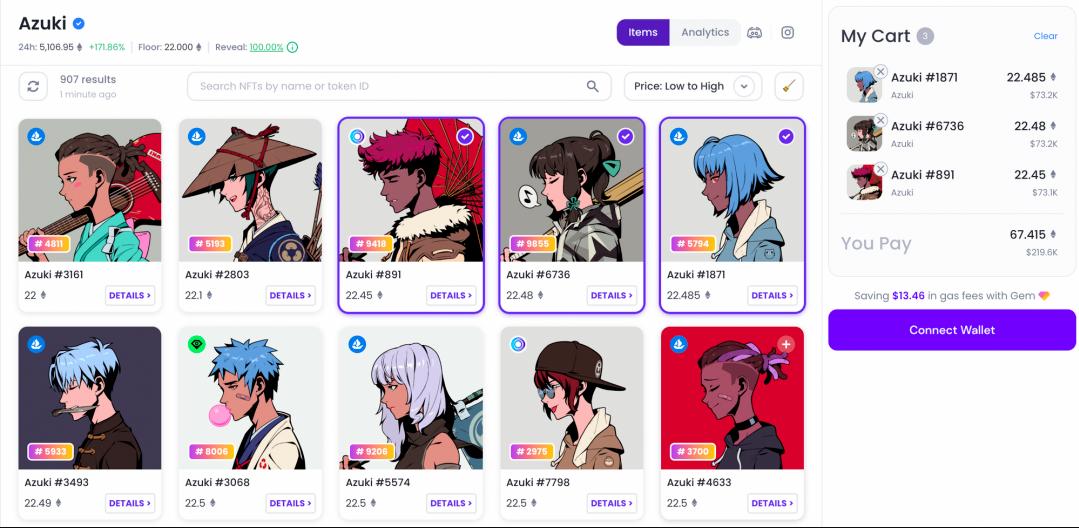The width and height of the screenshot is (1079, 528).
Task: Open the Instagram icon link
Action: pyautogui.click(x=788, y=32)
